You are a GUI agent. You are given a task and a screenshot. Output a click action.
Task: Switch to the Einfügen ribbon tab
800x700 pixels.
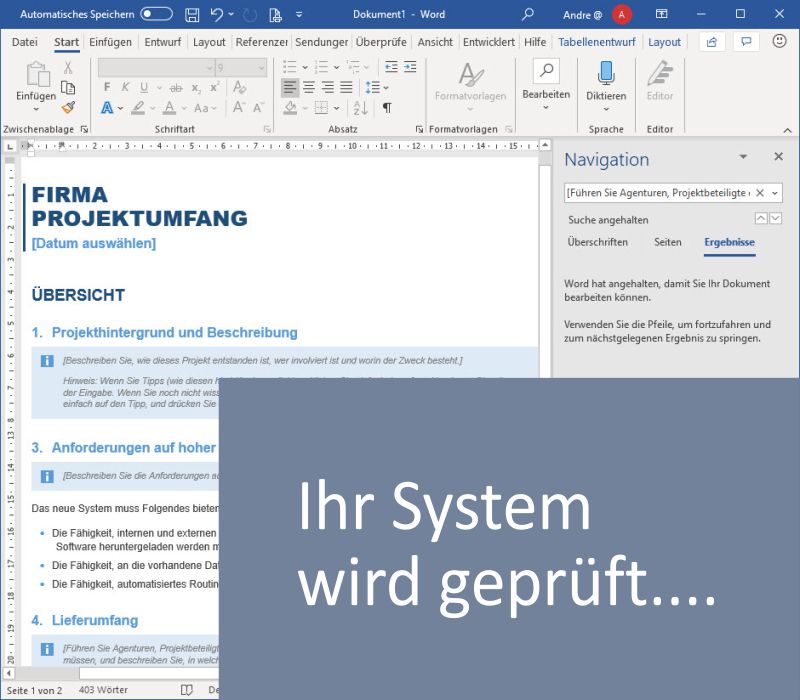point(110,42)
